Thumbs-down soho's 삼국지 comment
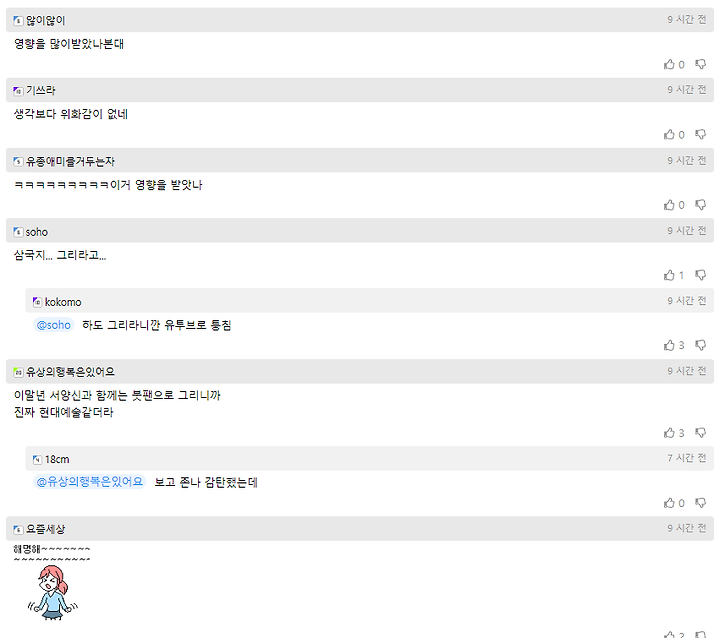Screen dimensions: 720x638 [700, 275]
